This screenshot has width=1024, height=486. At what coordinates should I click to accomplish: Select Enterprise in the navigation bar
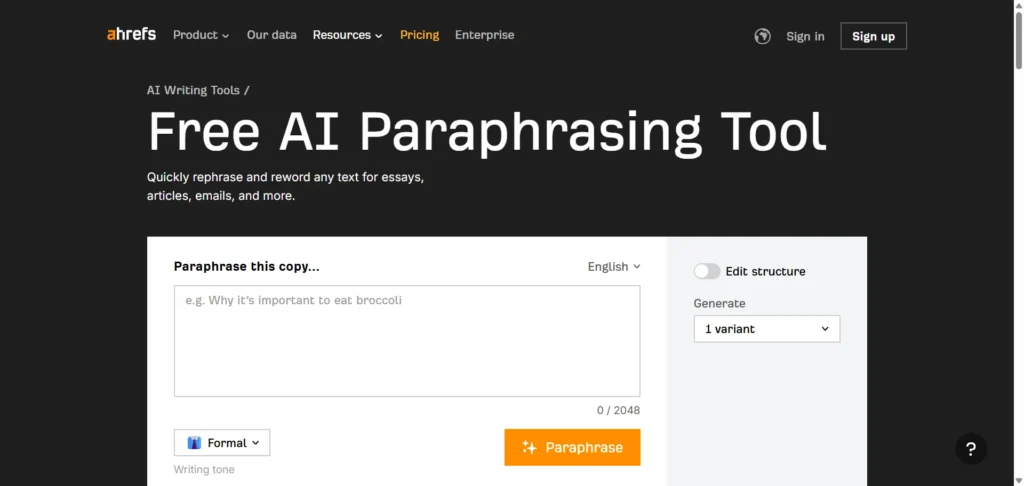pos(484,35)
